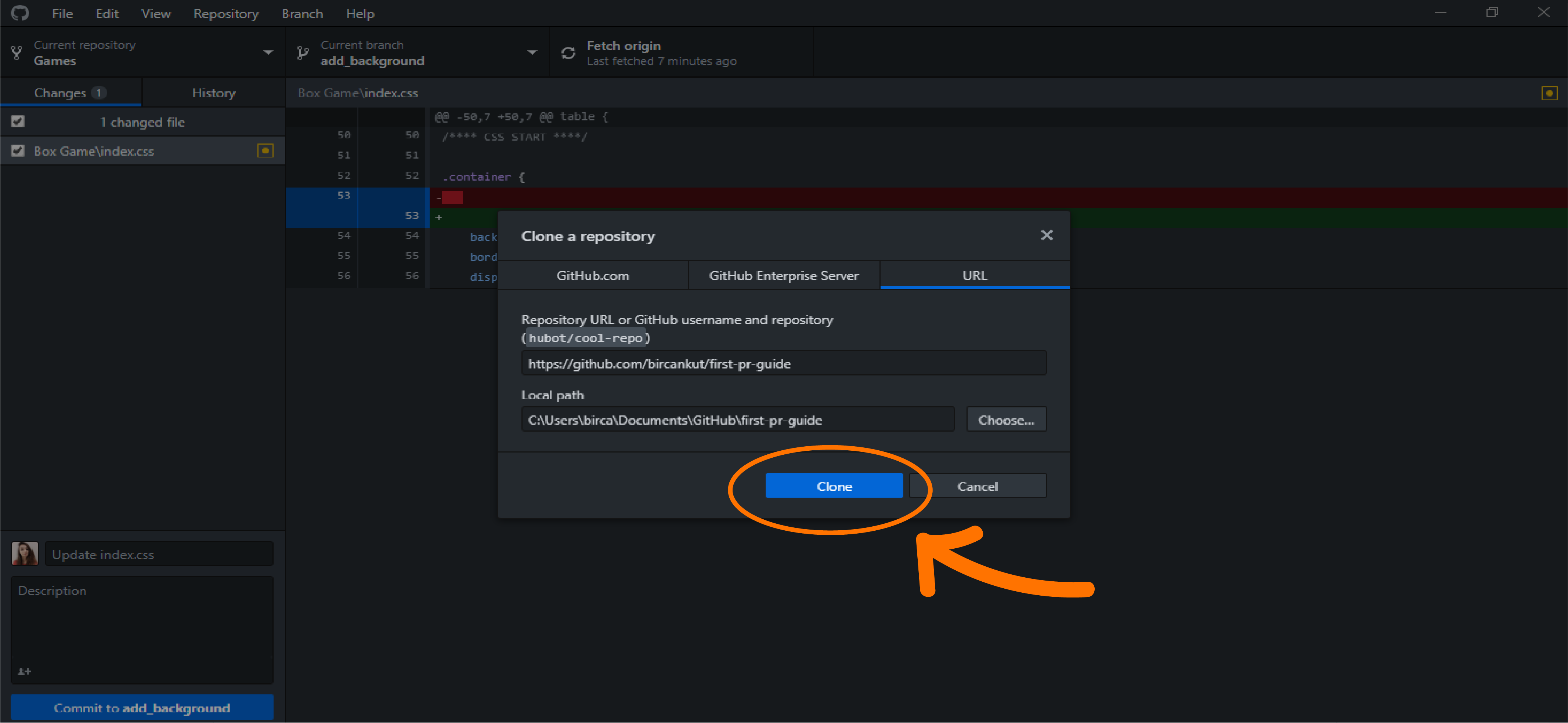Click the modified file icon in diff header
Viewport: 1568px width, 723px height.
click(1549, 93)
